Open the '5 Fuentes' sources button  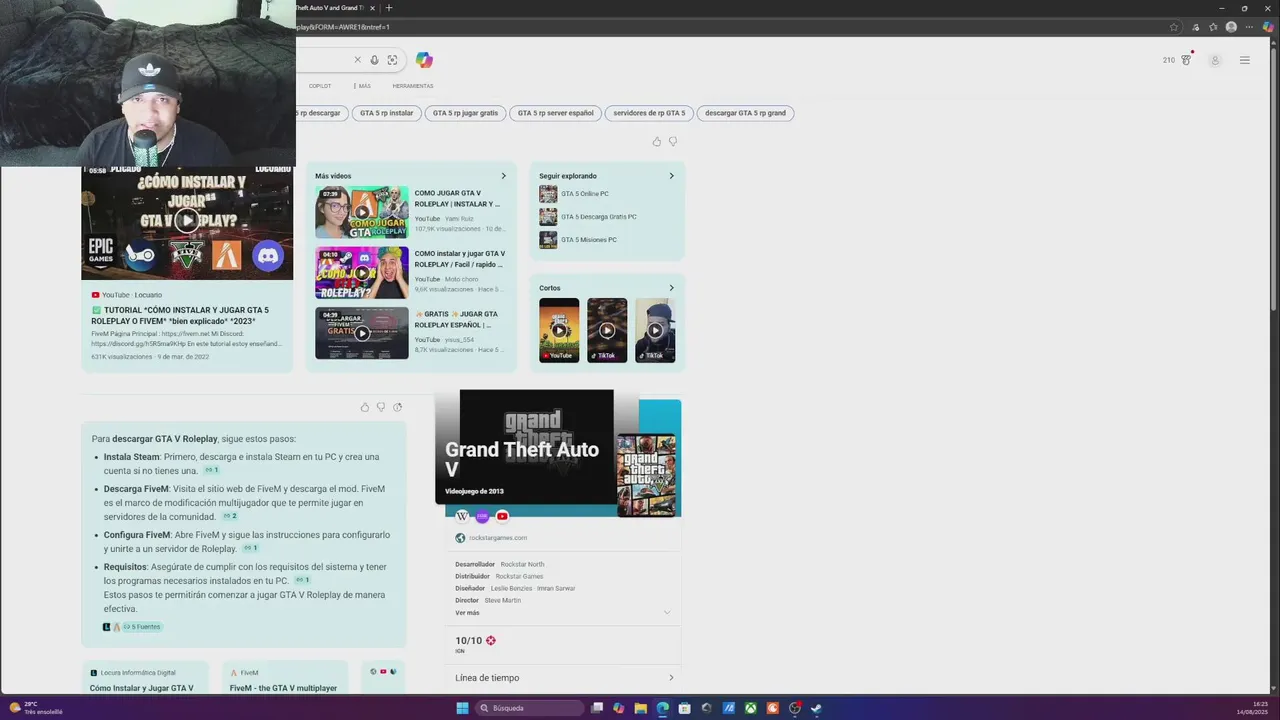click(x=141, y=627)
